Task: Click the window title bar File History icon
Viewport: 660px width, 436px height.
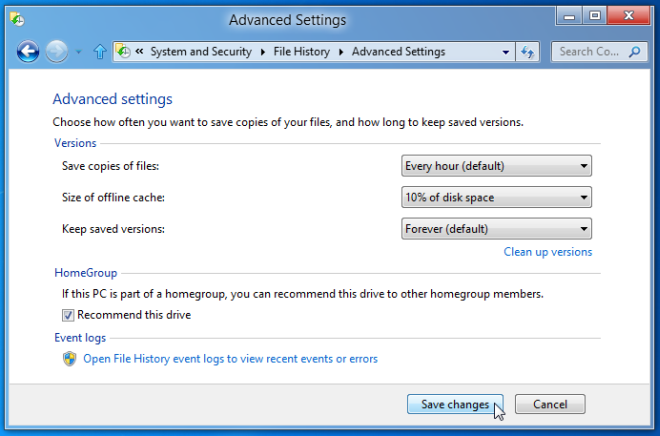Action: tap(17, 19)
